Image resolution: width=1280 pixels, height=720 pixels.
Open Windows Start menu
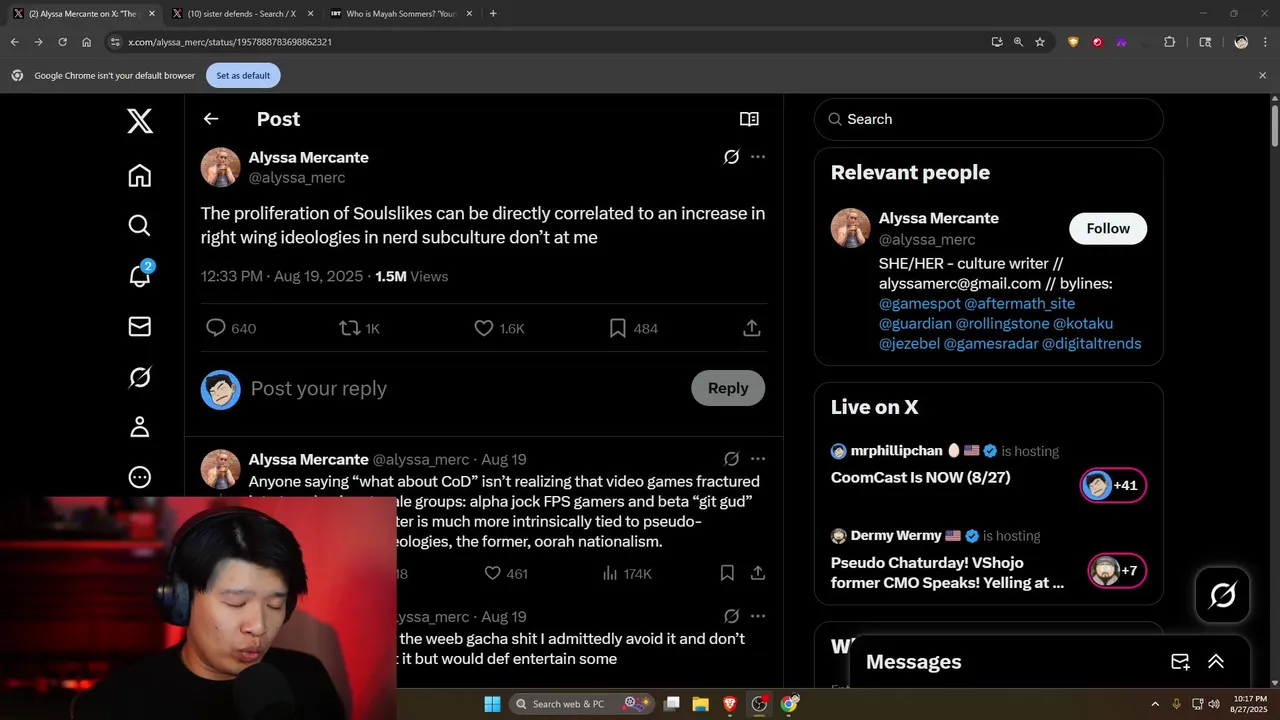(x=492, y=704)
